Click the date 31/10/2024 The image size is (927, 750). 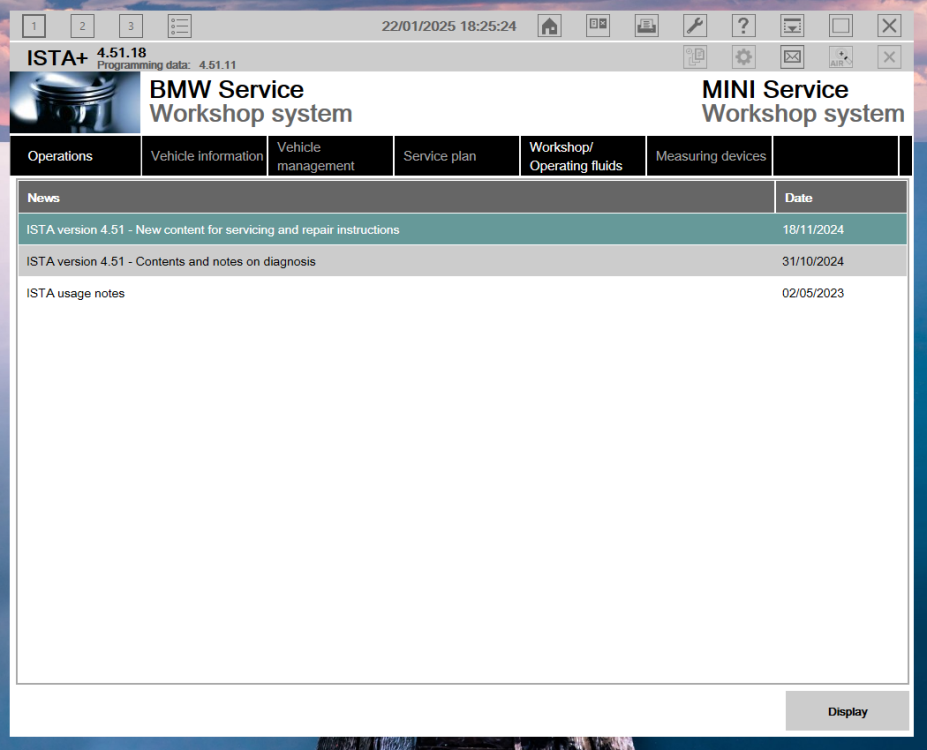(x=813, y=261)
